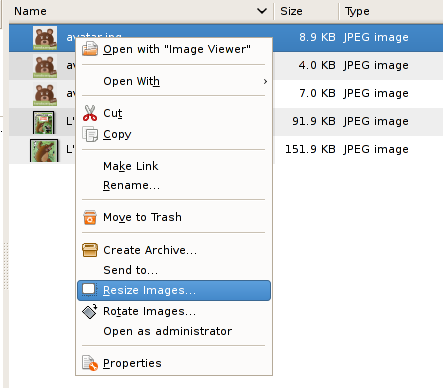The image size is (443, 388).
Task: Select the 4.0 KB bear avatar thumbnail
Action: 45,66
